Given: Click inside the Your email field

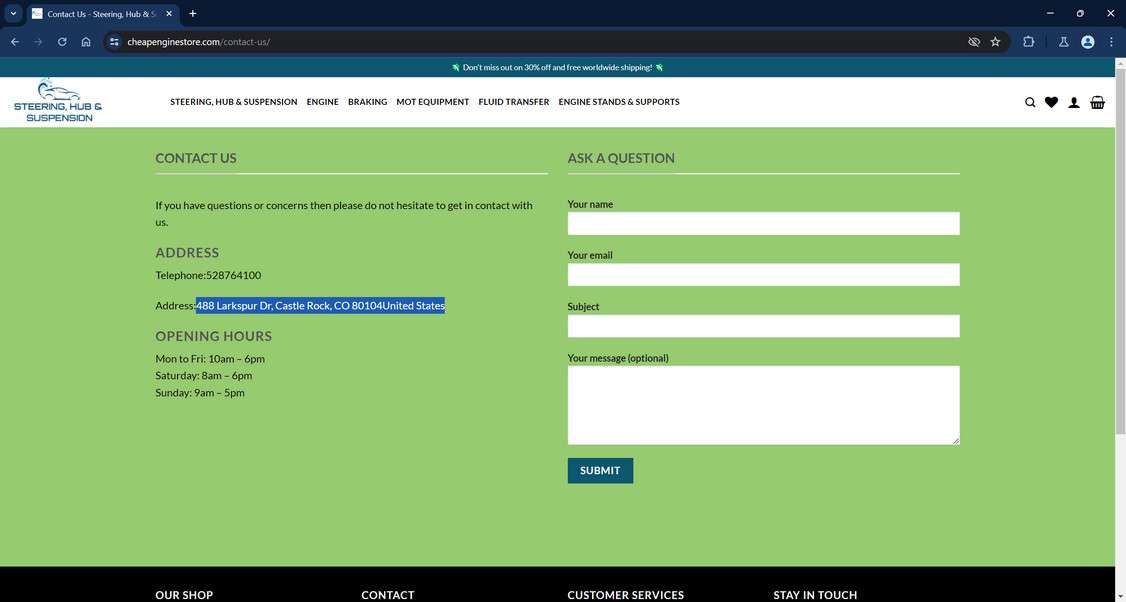Looking at the screenshot, I should (763, 274).
